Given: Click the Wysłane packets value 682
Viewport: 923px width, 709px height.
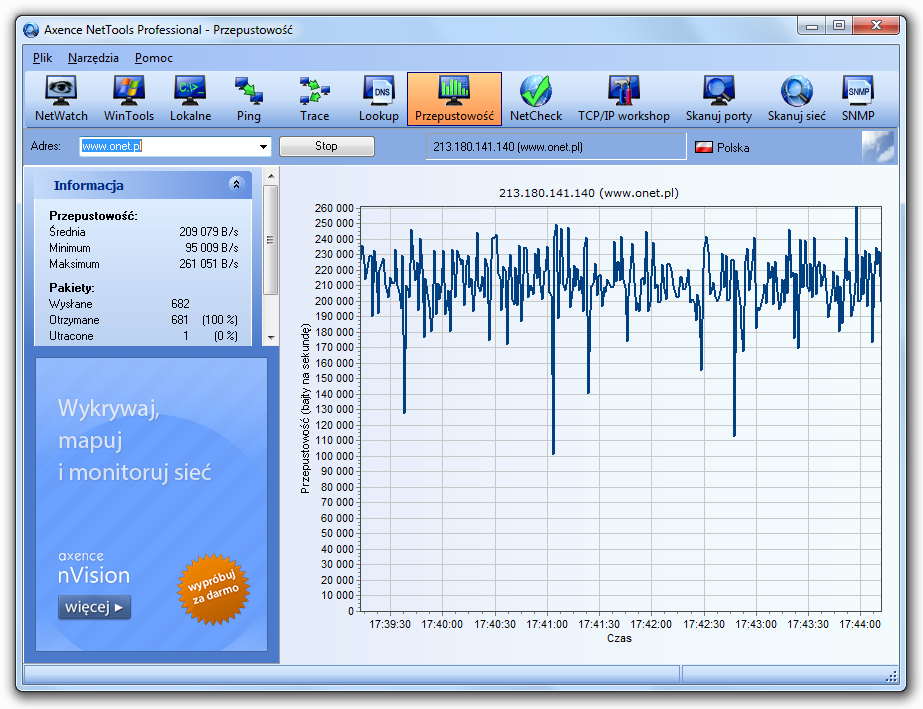Looking at the screenshot, I should coord(180,304).
